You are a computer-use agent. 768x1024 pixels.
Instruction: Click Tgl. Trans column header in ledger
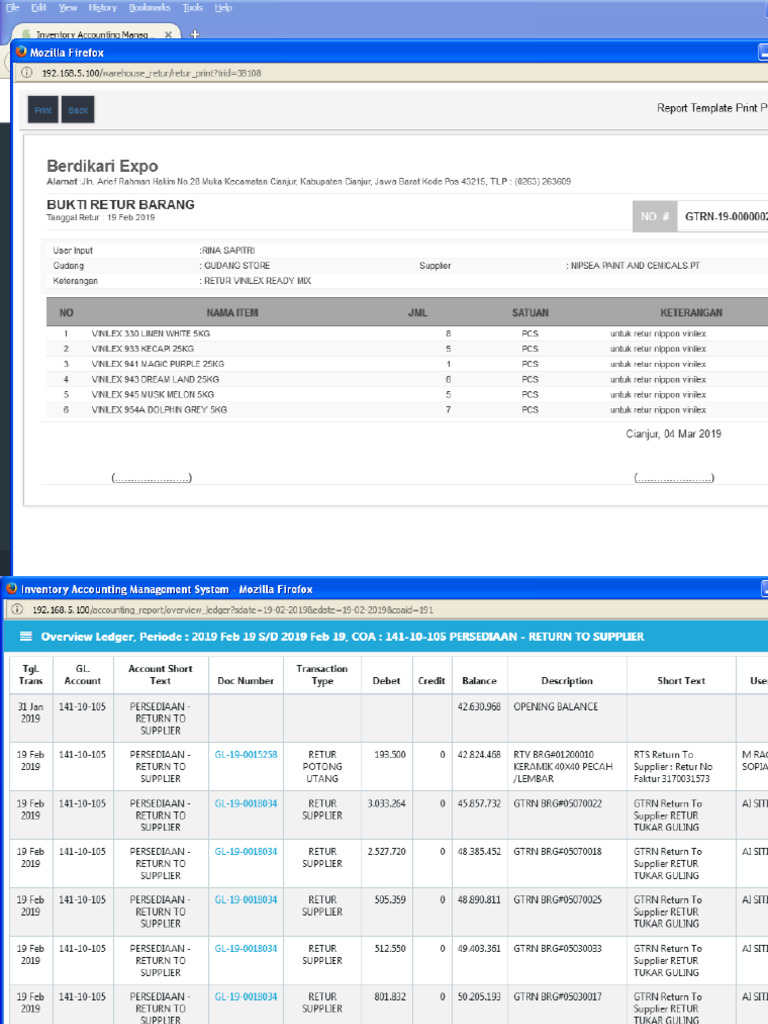(31, 675)
